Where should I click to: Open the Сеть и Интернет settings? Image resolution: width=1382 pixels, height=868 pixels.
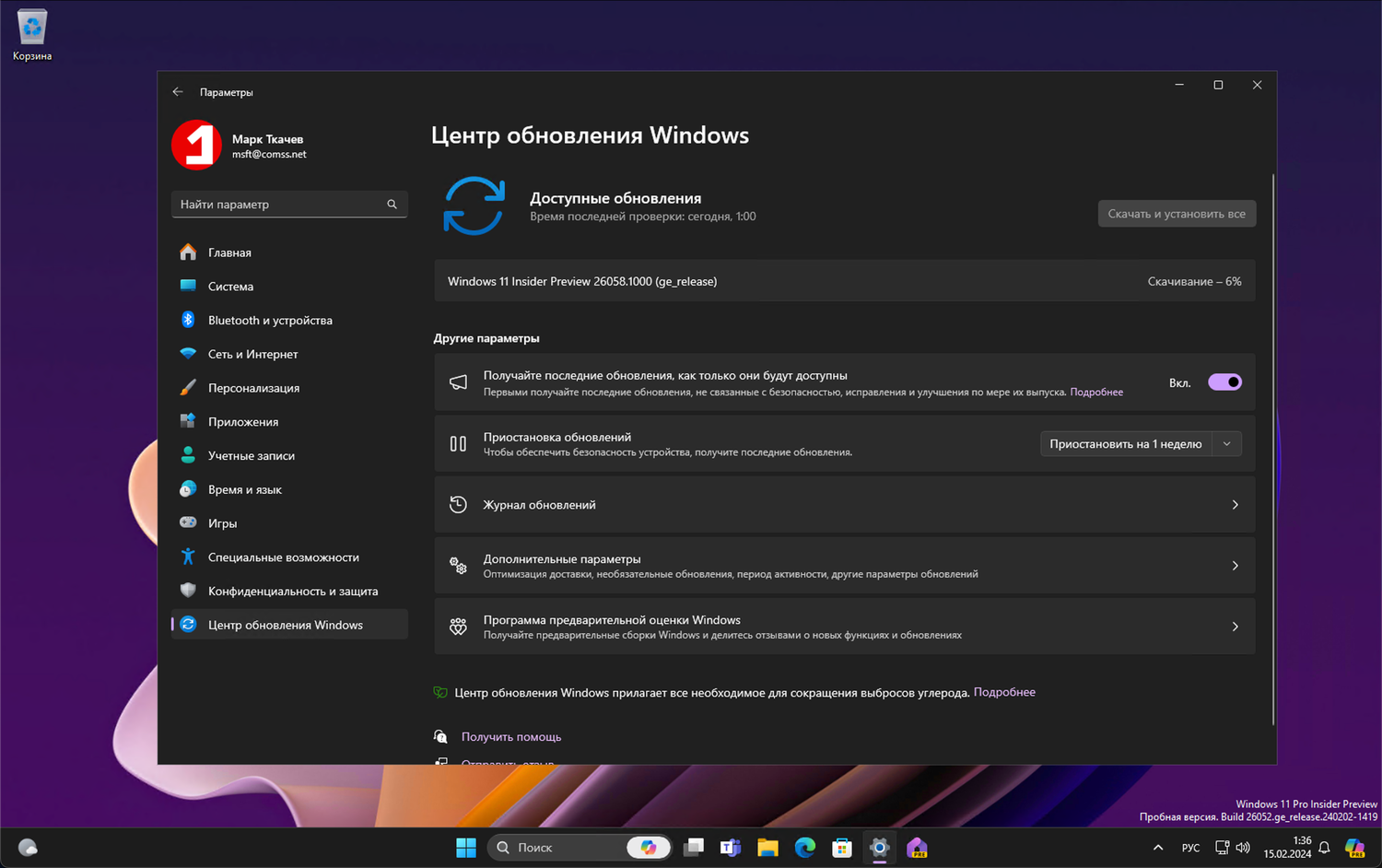252,354
